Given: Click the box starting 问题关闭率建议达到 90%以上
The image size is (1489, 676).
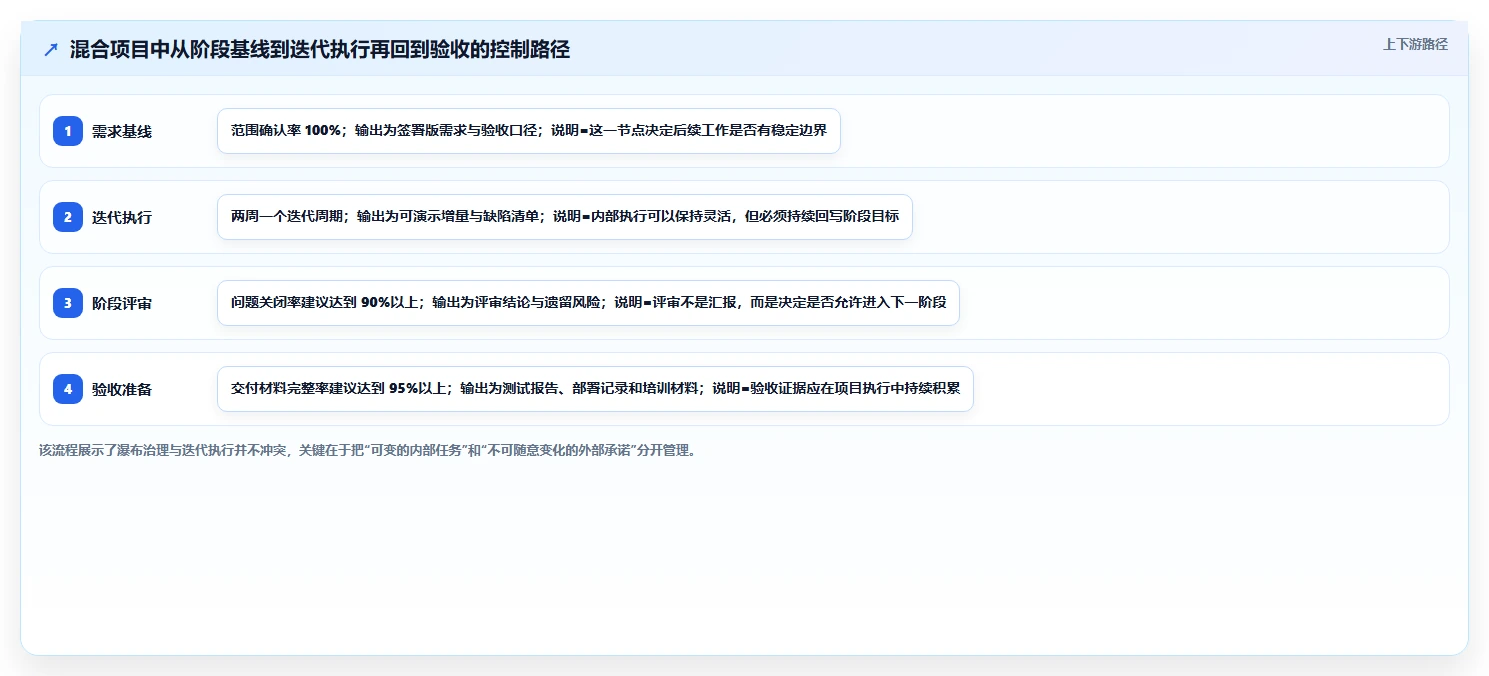Looking at the screenshot, I should (x=588, y=303).
